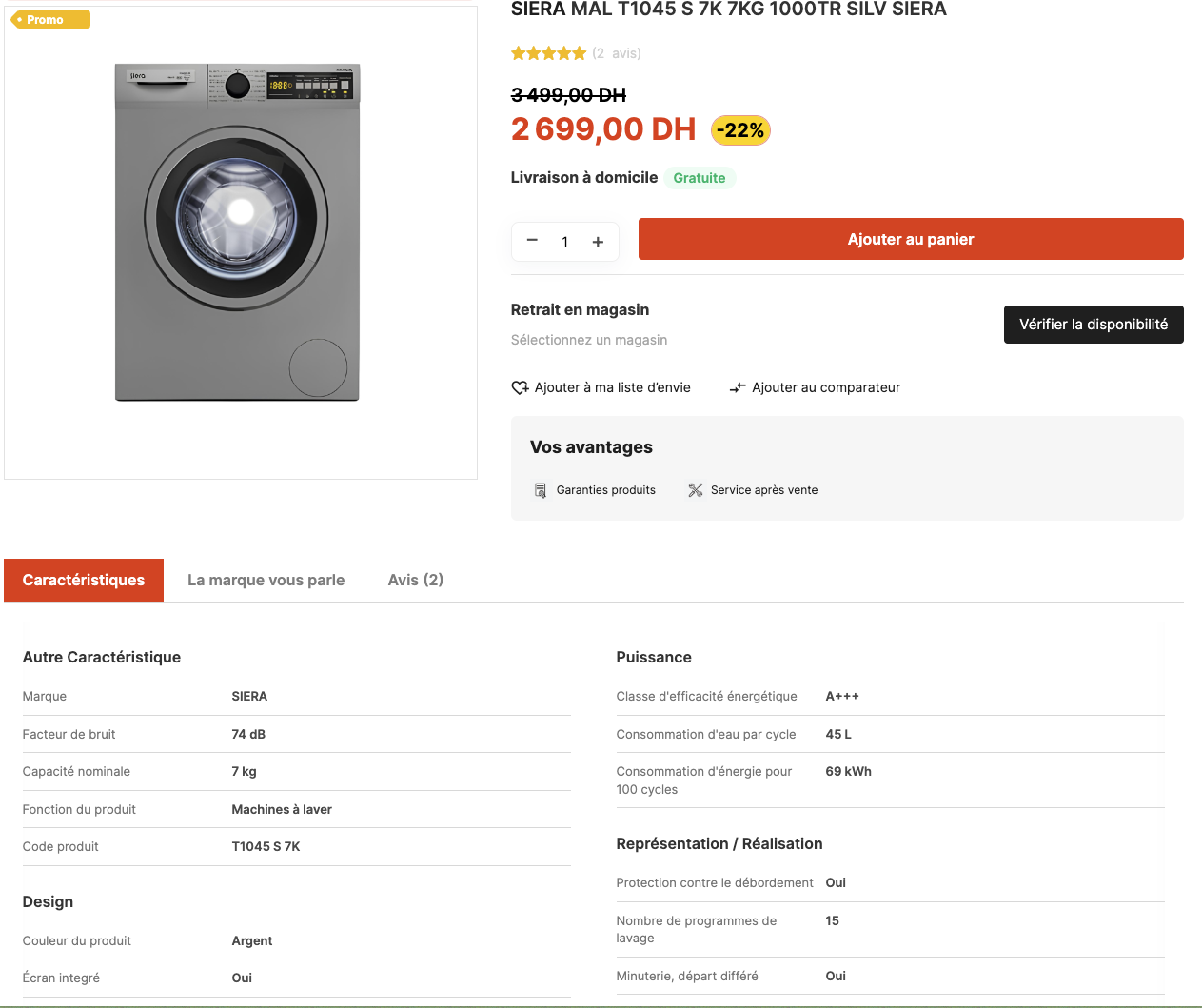Click Vérifier la disponibilité button

coord(1094,325)
